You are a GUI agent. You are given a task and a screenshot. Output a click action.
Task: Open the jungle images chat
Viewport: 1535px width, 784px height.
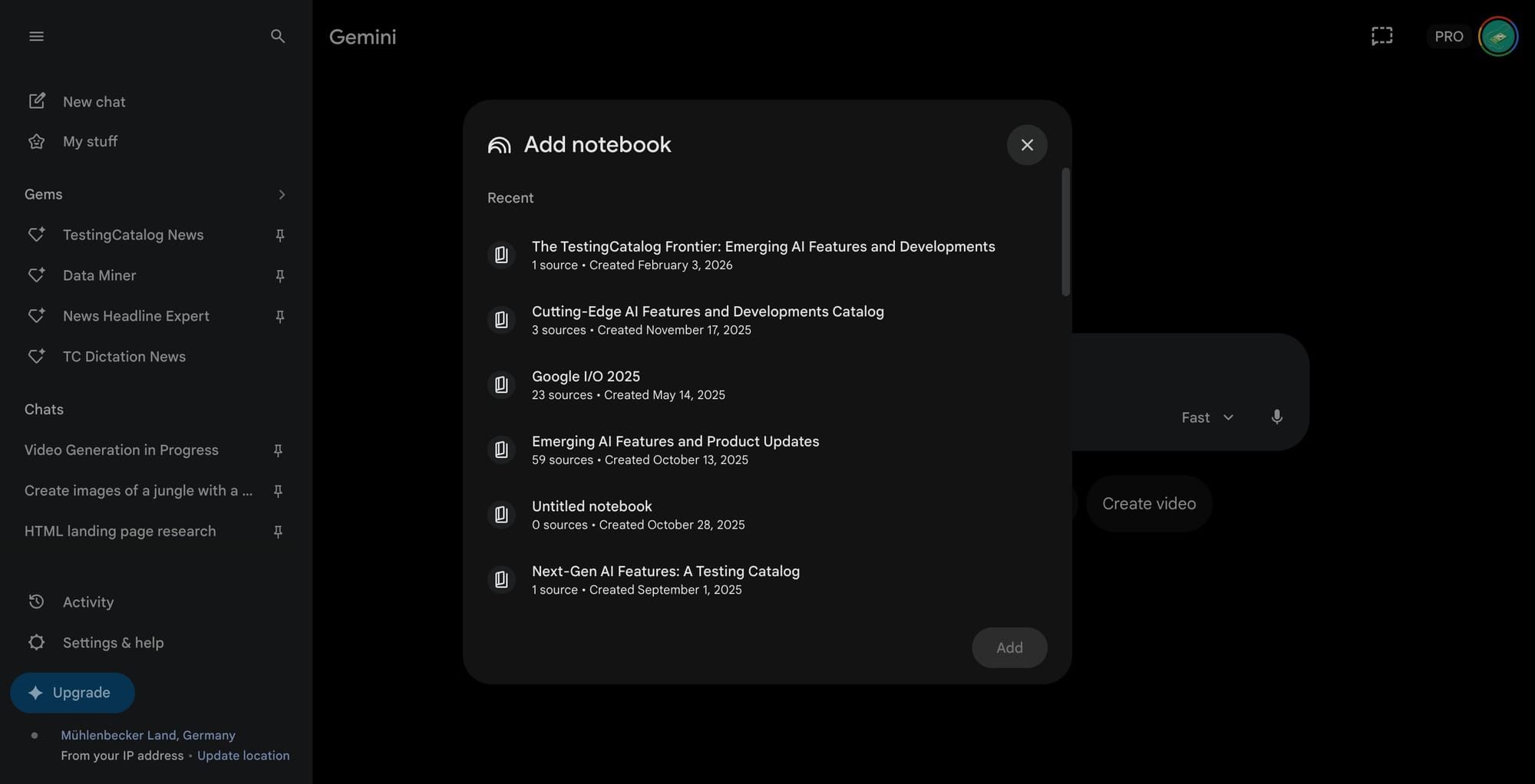[x=156, y=491]
